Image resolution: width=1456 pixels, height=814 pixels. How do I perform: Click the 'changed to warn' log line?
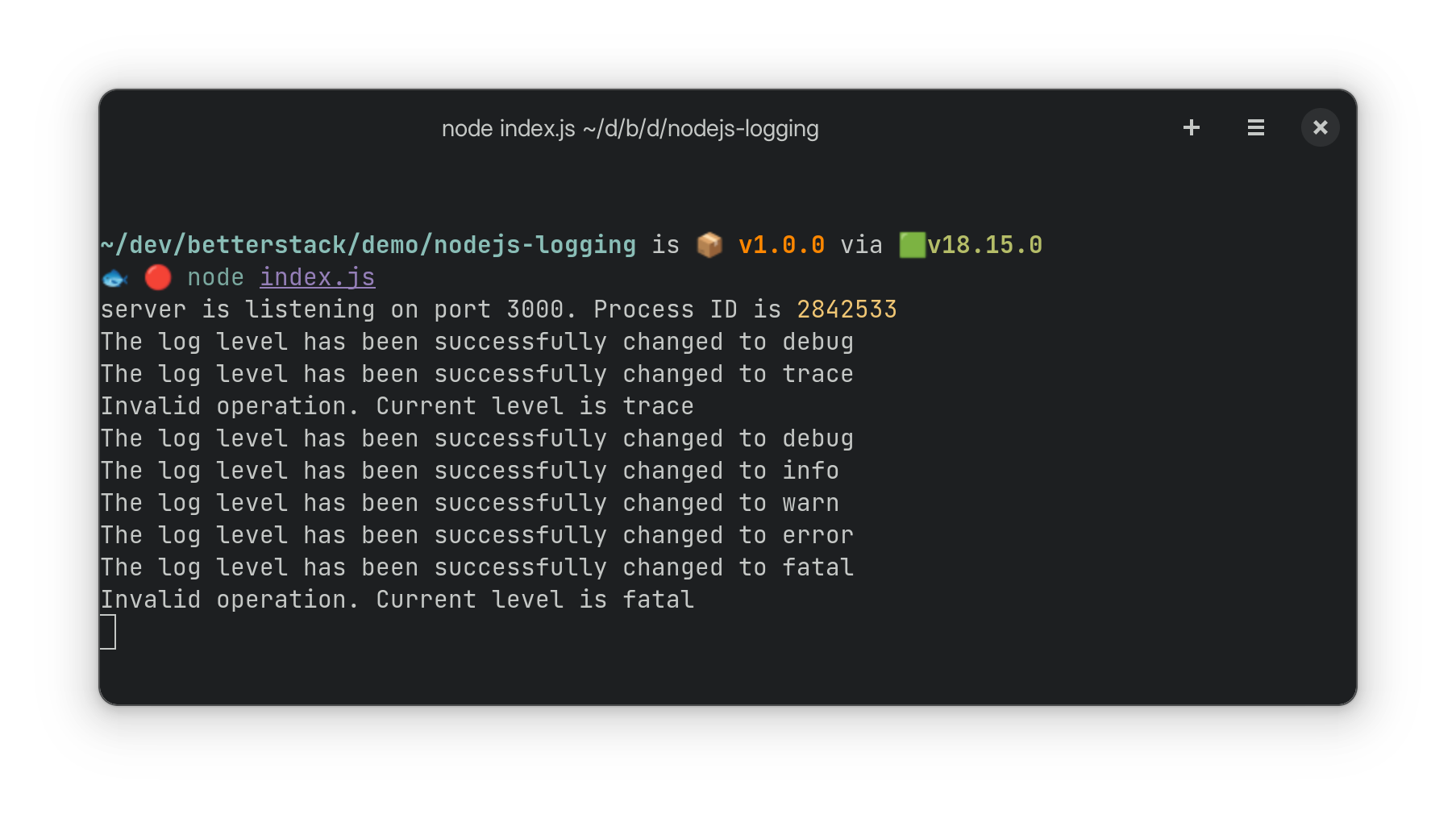point(469,503)
